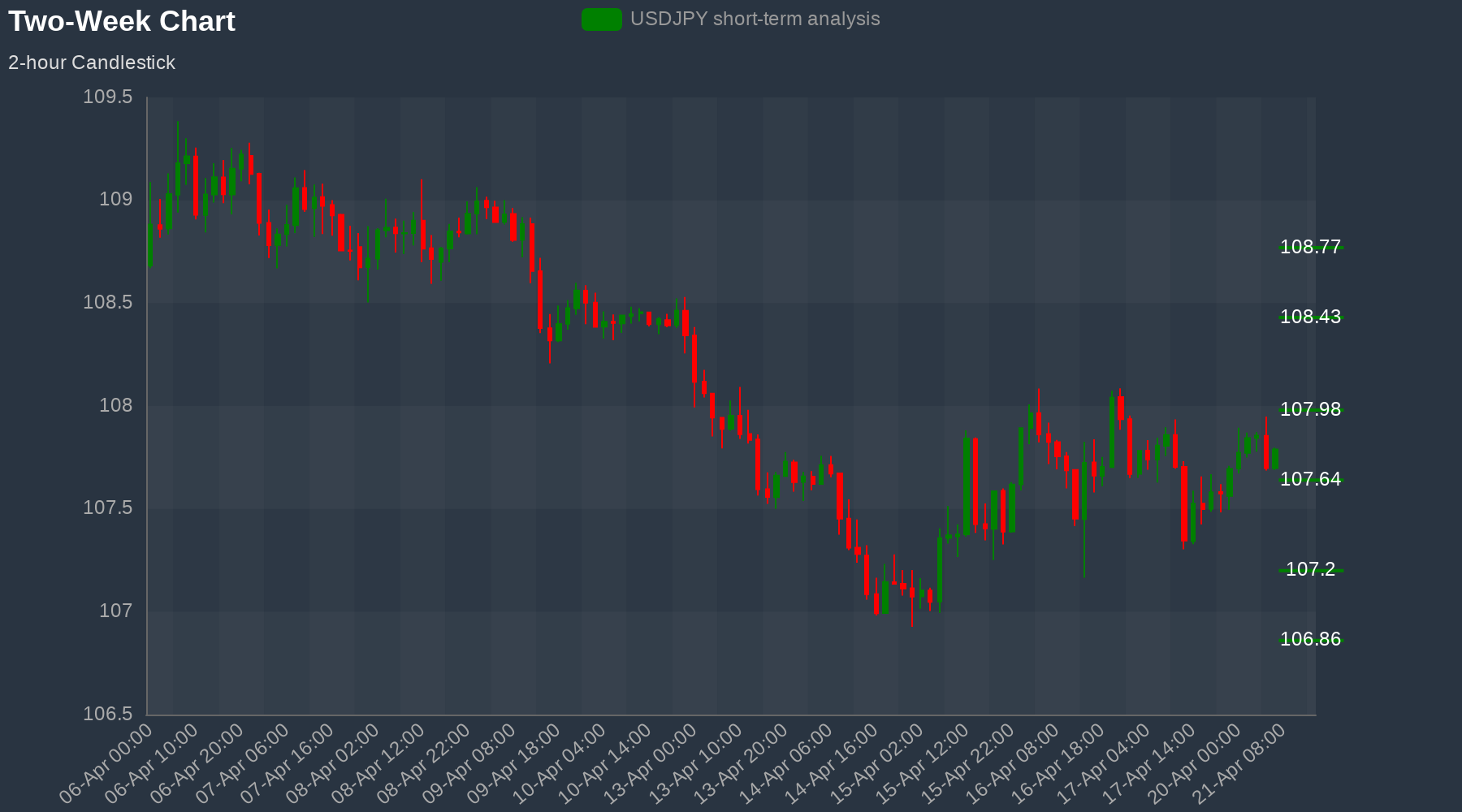Click the 108.5 y-axis label
Image resolution: width=1462 pixels, height=812 pixels.
point(107,303)
